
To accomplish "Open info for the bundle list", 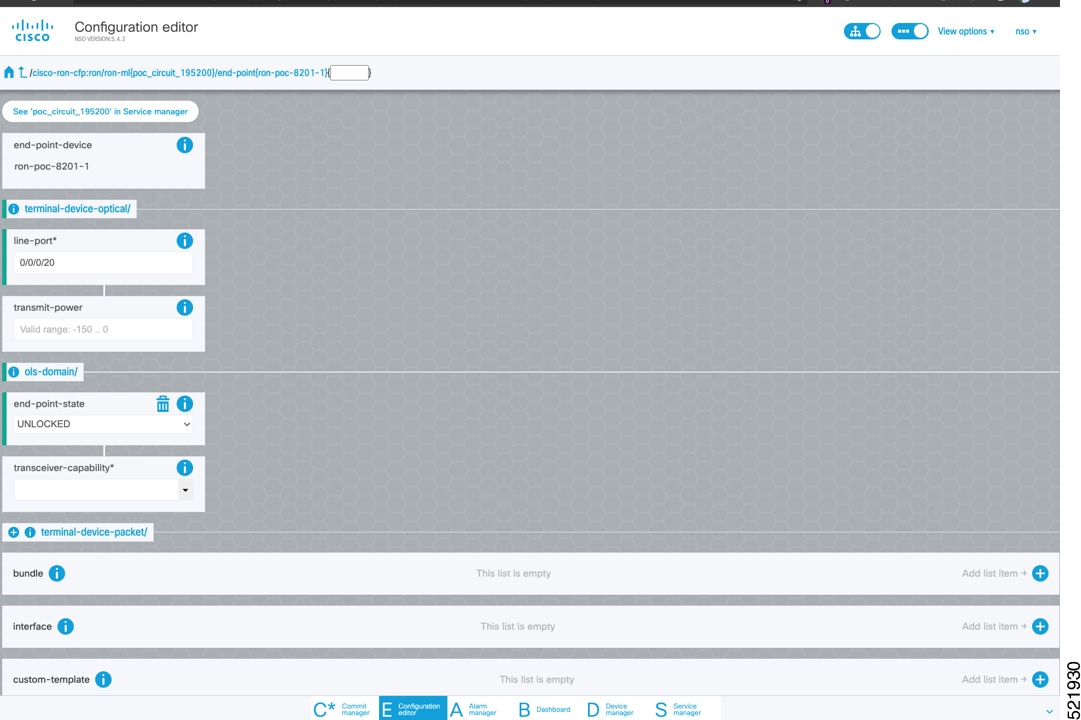I will click(57, 573).
